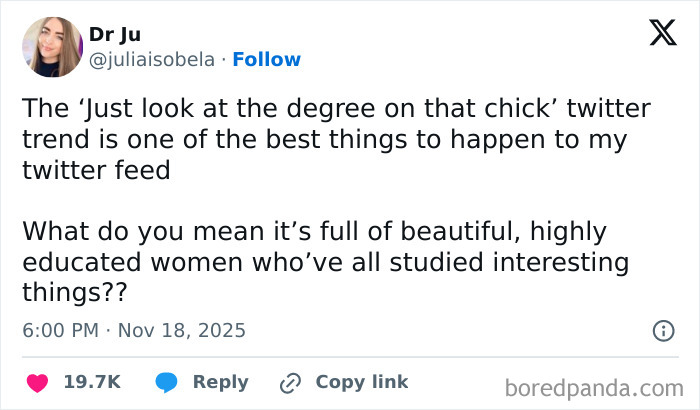
Task: Open Dr Ju's profile avatar
Action: pos(51,47)
